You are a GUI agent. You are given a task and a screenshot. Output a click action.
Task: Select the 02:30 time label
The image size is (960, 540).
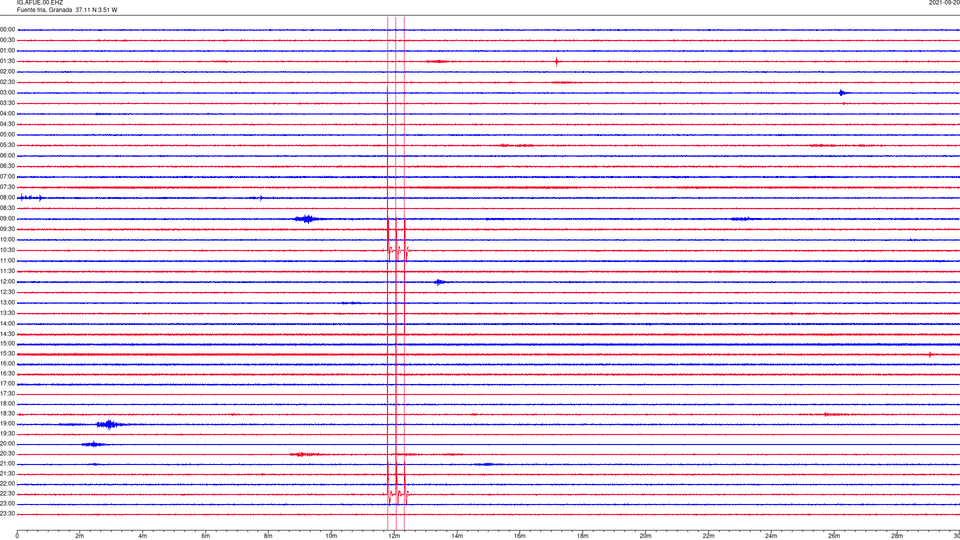7,82
